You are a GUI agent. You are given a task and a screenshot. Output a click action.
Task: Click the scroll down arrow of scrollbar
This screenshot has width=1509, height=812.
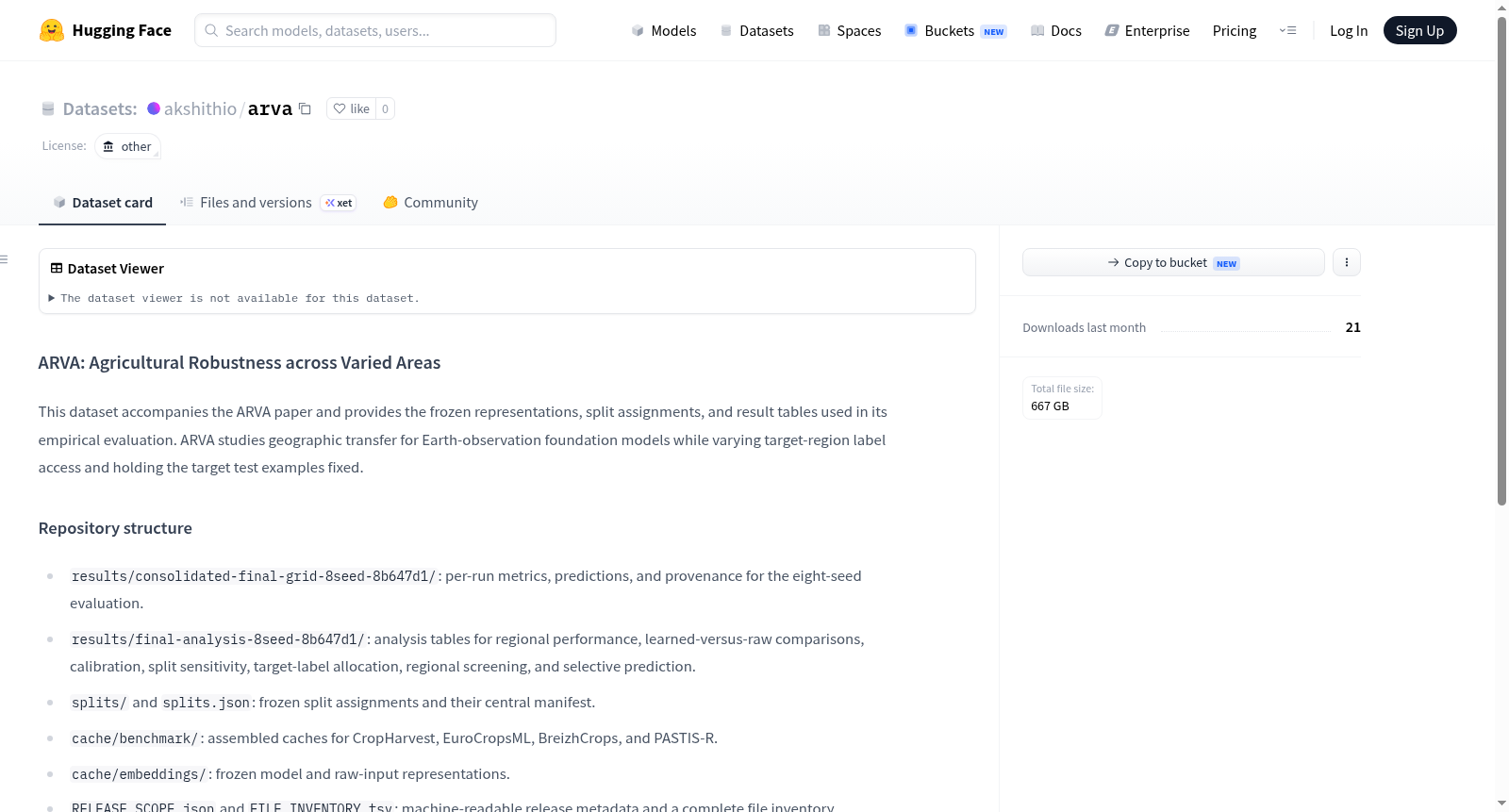(1502, 804)
